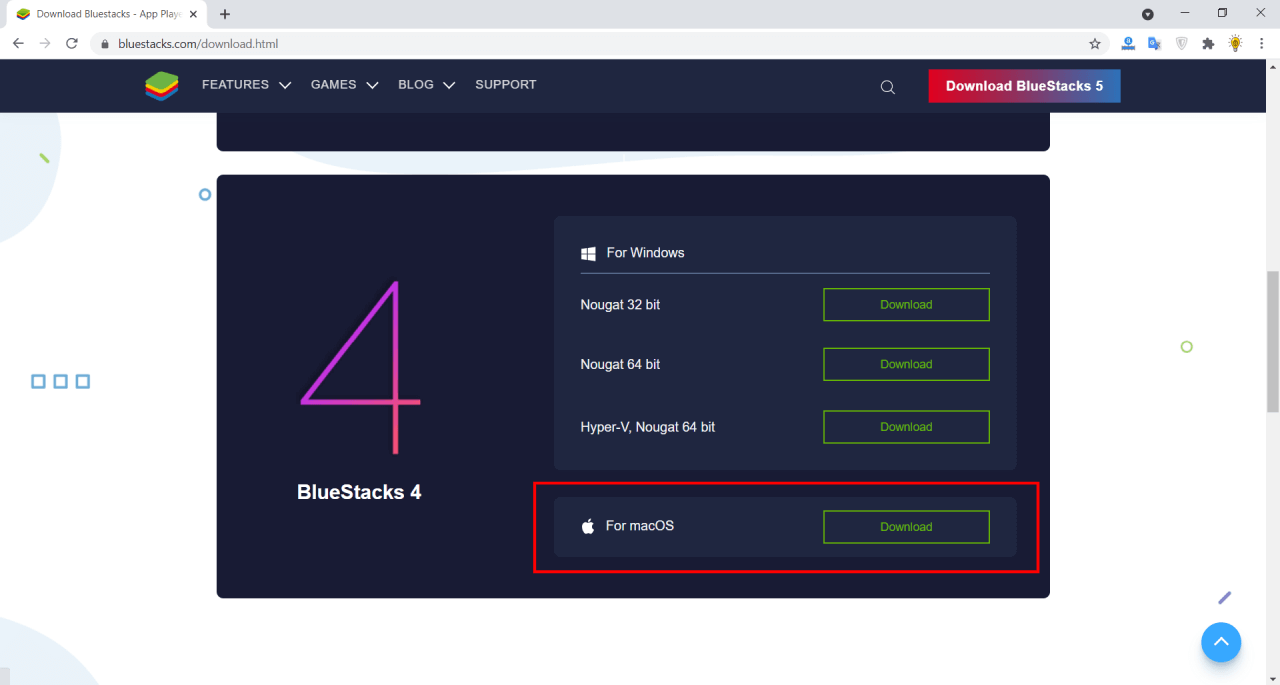Click the yellow lightbulb extension icon

point(1235,44)
